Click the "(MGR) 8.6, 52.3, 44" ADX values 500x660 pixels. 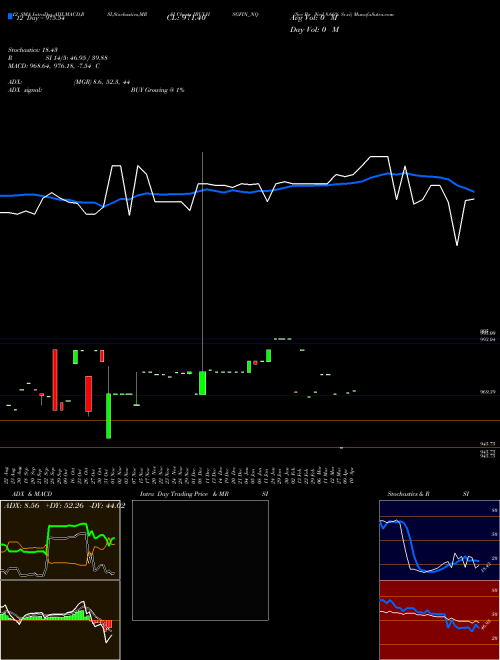tap(101, 82)
